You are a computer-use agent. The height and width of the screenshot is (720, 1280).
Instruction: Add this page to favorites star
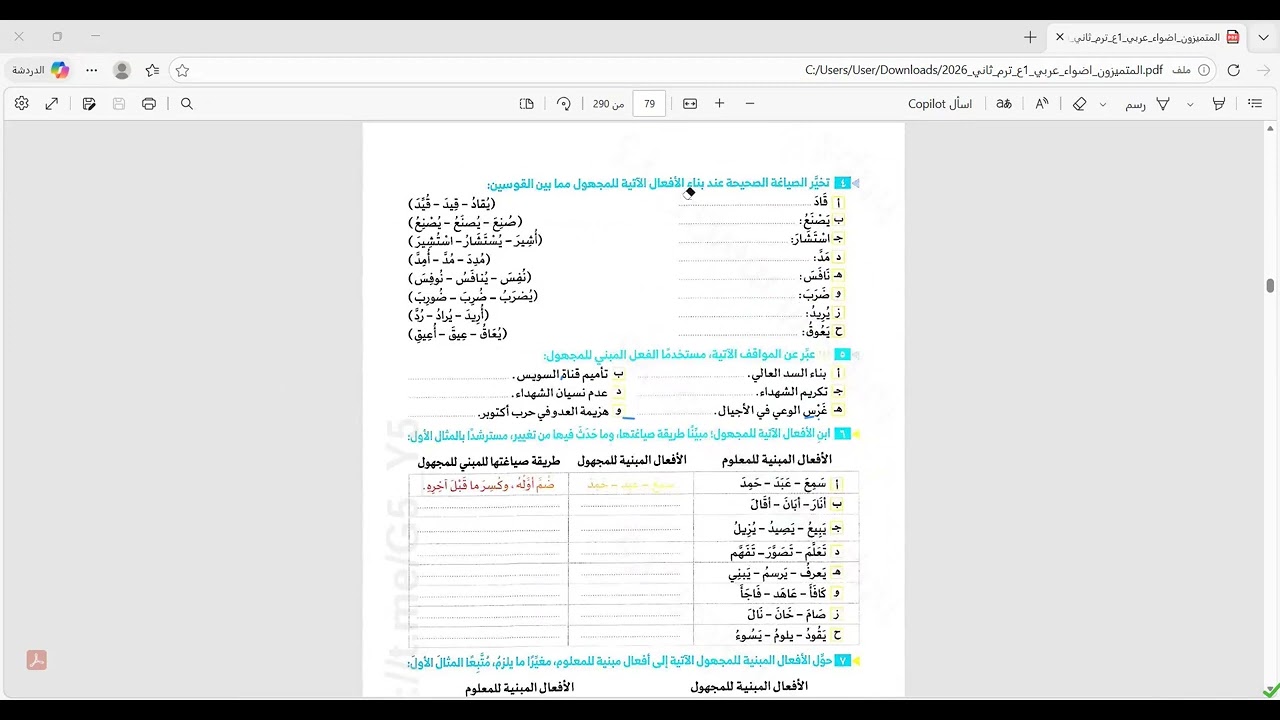tap(182, 70)
